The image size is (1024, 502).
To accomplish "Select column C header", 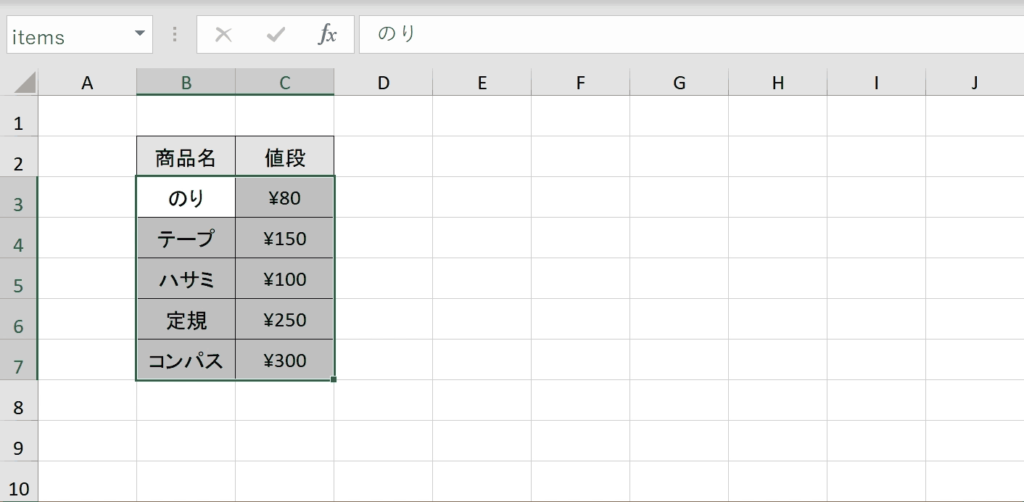I will coord(285,82).
